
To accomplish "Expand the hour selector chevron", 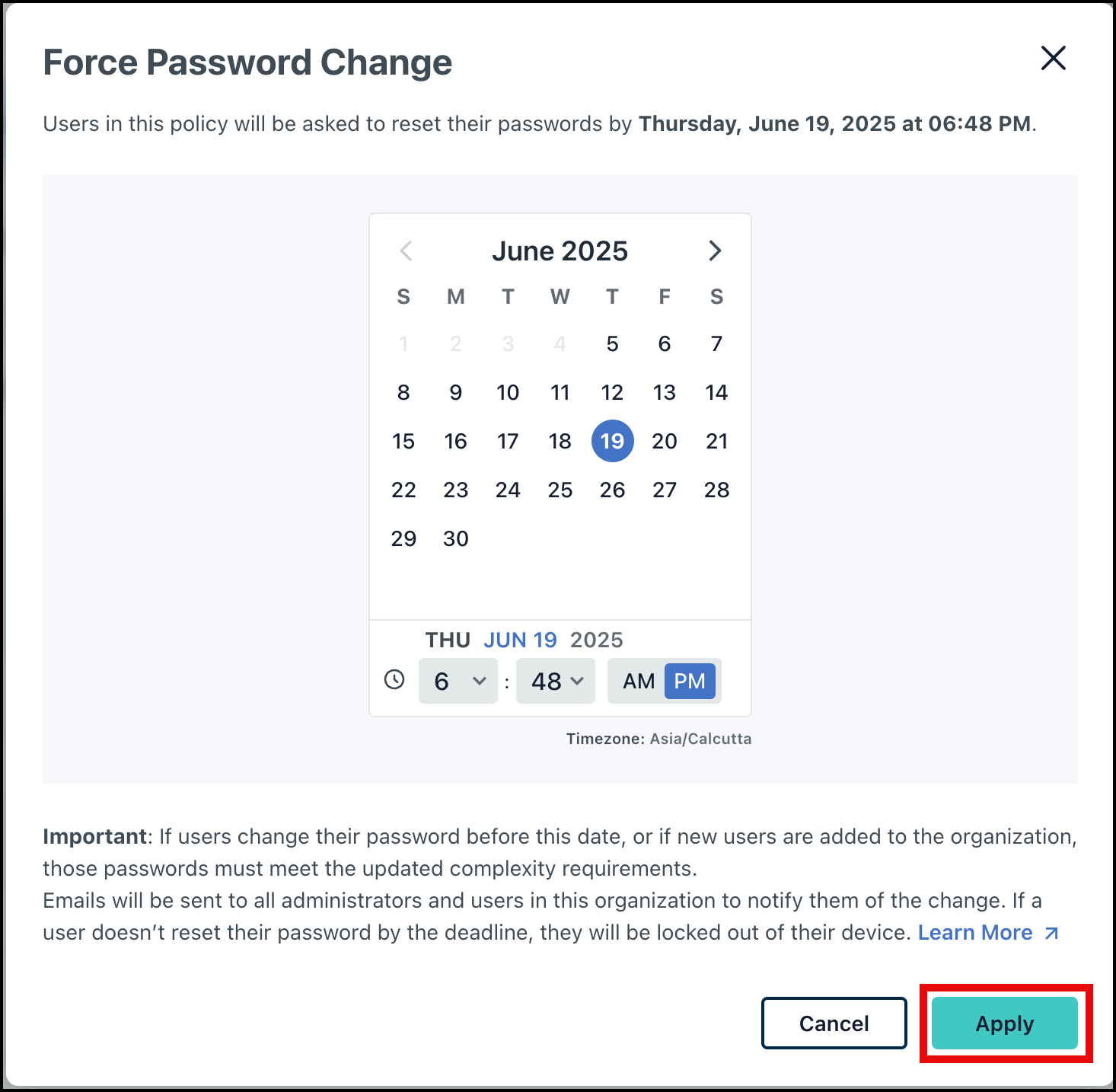I will coord(478,681).
